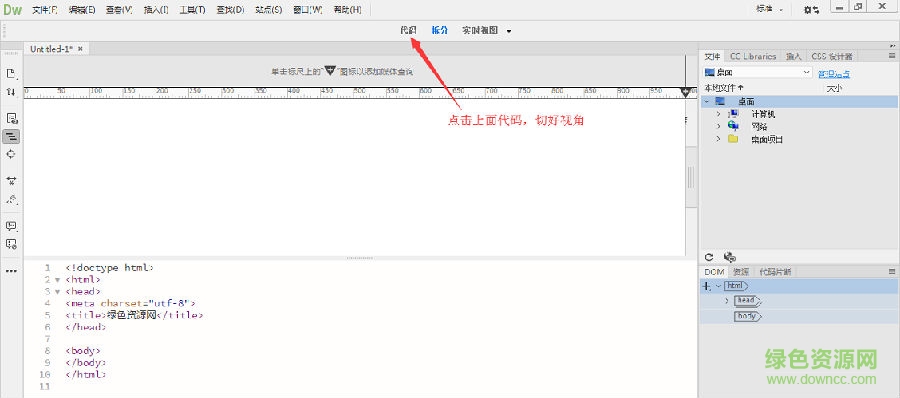Viewport: 900px width, 398px height.
Task: Click the select parent tag icon
Action: [11, 199]
